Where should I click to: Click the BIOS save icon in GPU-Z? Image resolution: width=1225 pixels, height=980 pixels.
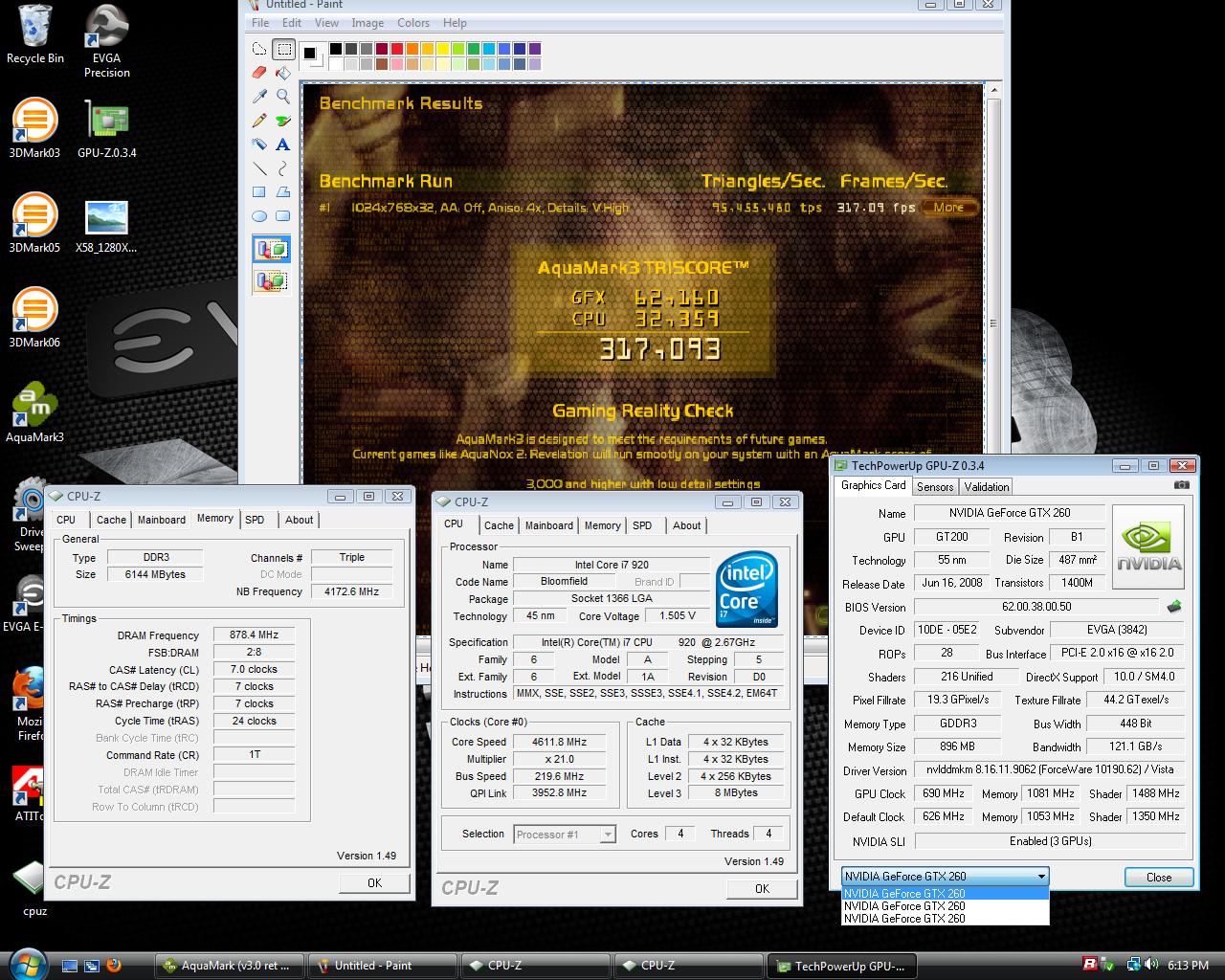point(1174,607)
